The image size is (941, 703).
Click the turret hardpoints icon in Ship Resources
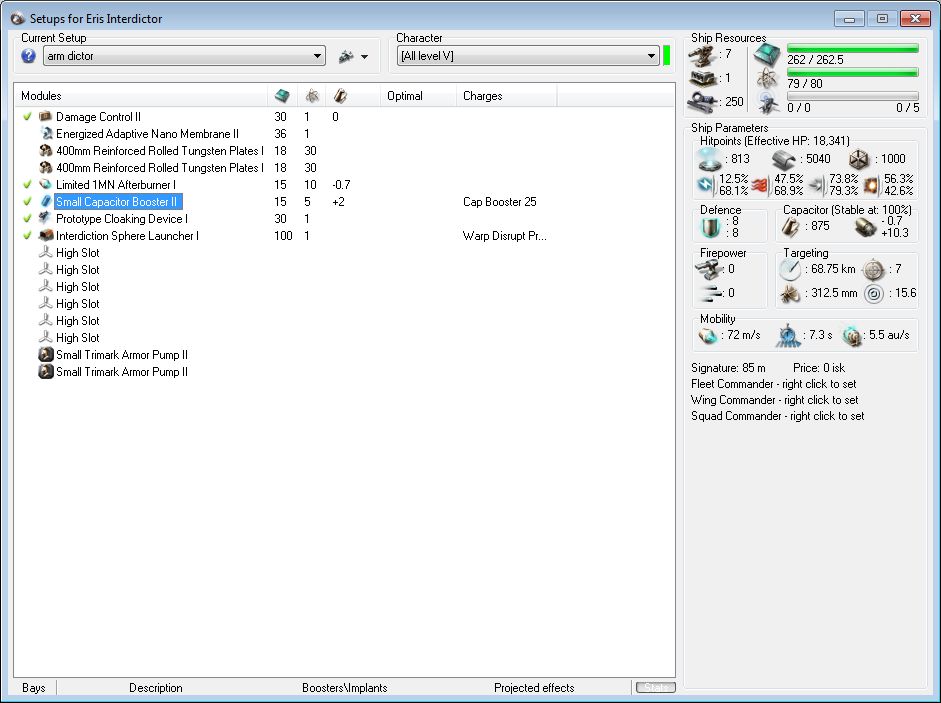[702, 55]
